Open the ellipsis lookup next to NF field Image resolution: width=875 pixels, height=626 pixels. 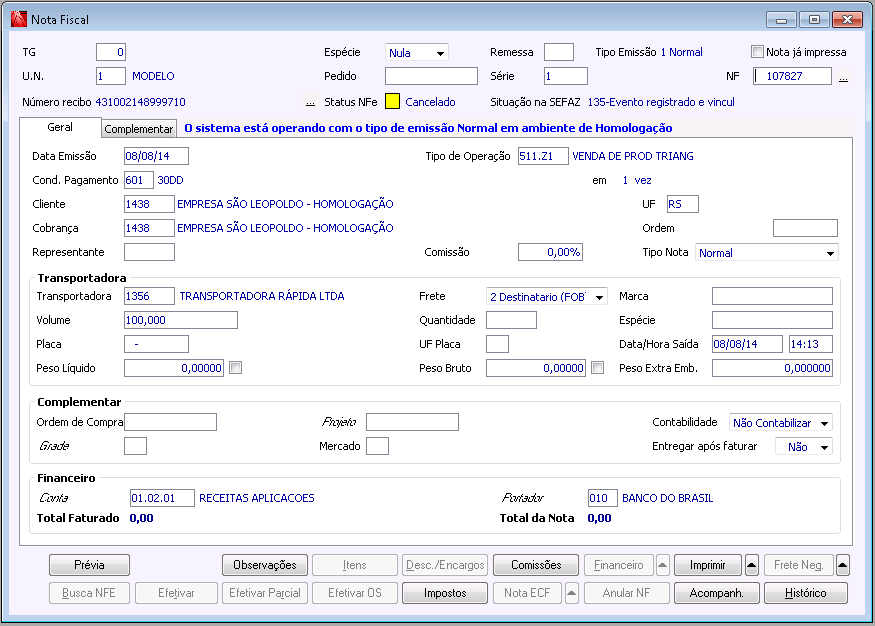(x=843, y=78)
